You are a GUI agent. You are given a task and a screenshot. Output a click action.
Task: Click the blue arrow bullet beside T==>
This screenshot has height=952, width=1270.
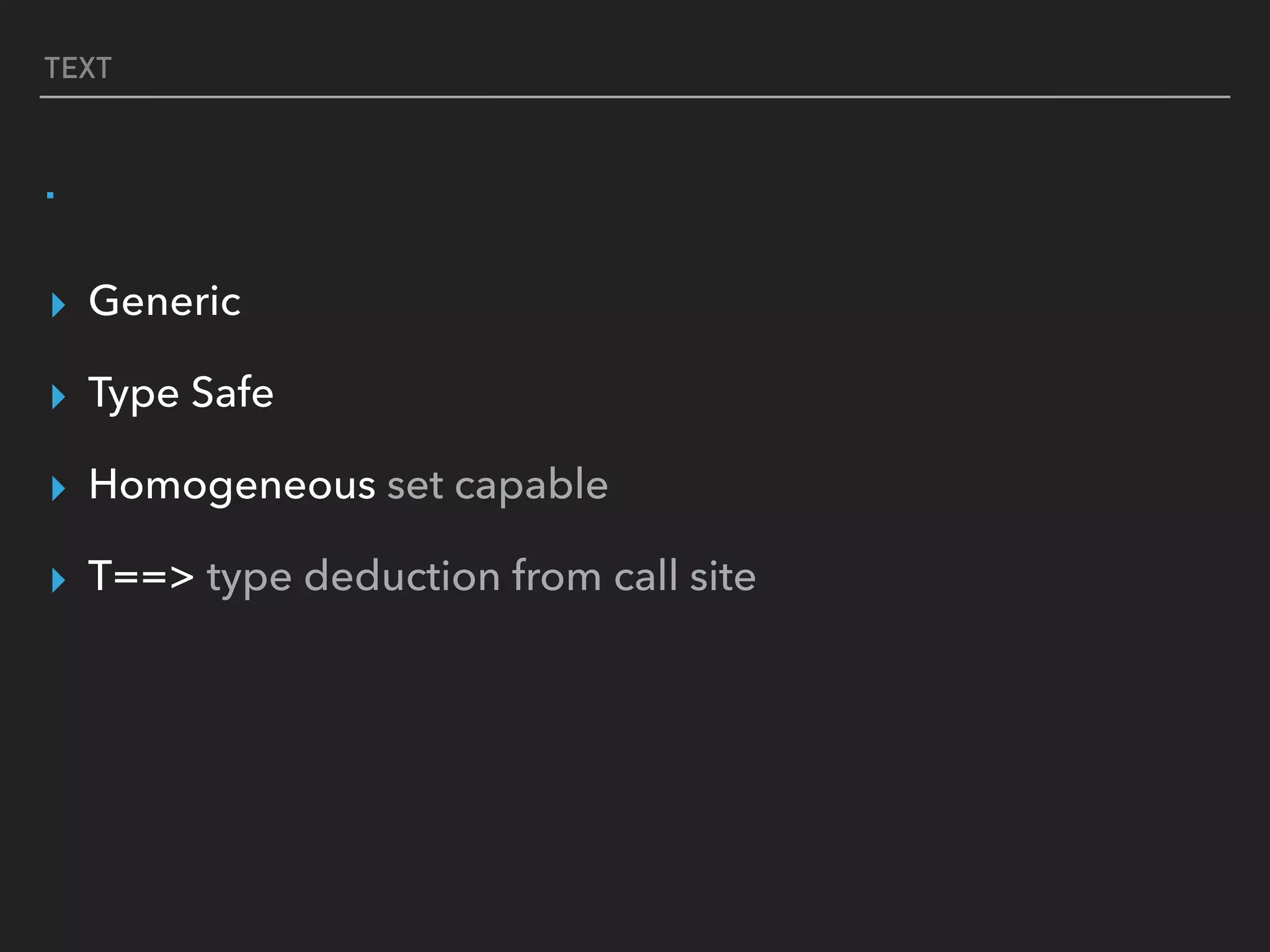click(59, 580)
